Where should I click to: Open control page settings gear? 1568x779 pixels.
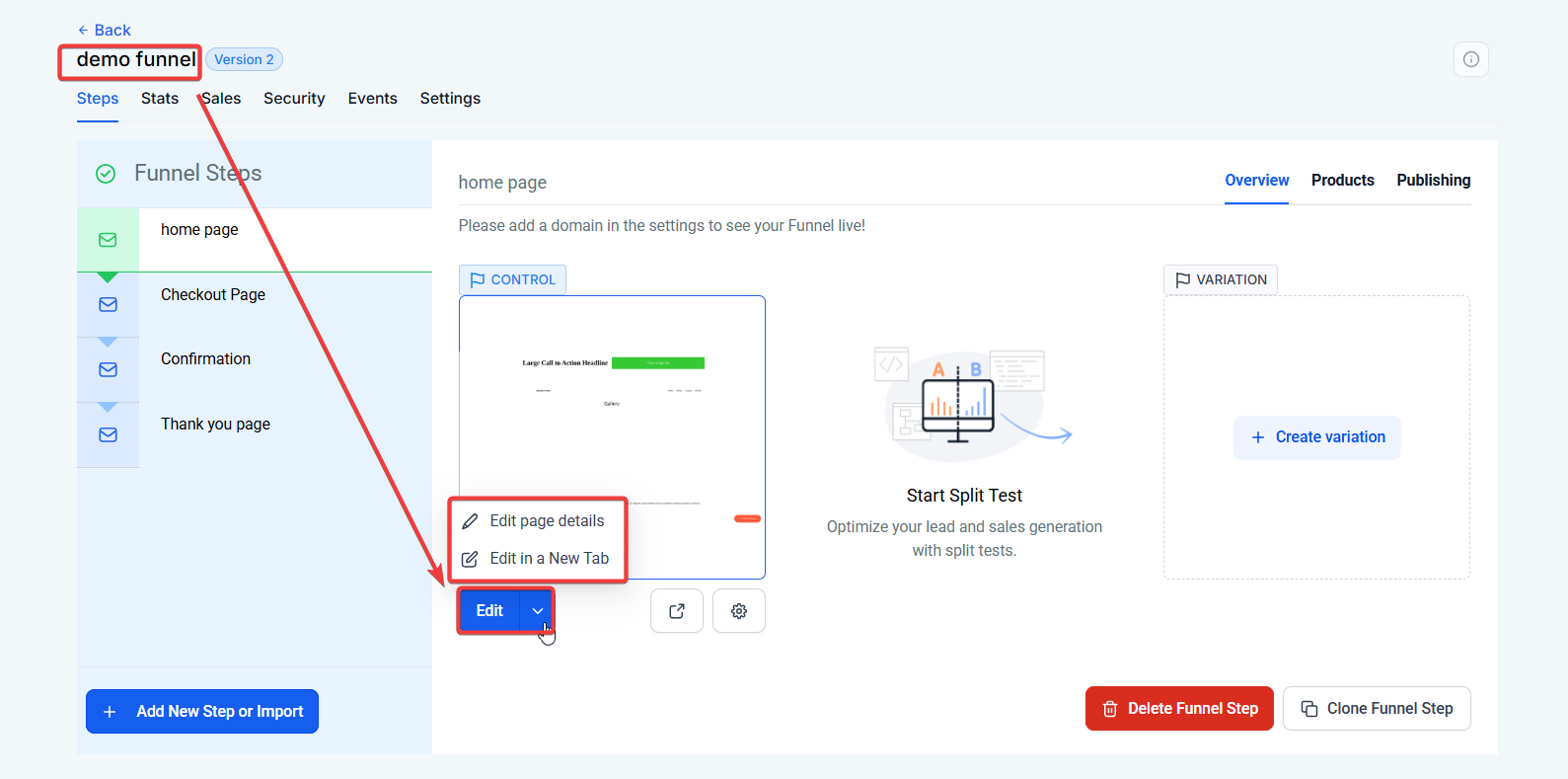[738, 611]
